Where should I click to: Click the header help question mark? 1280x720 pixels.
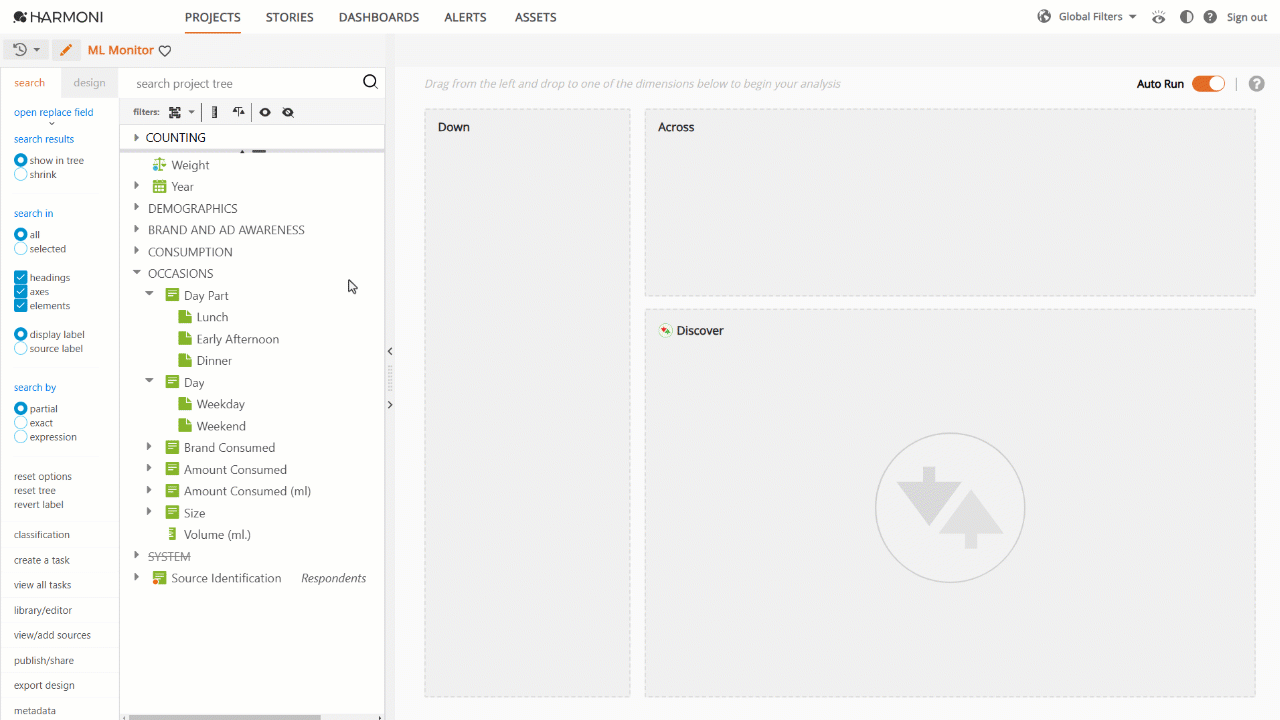click(x=1210, y=17)
